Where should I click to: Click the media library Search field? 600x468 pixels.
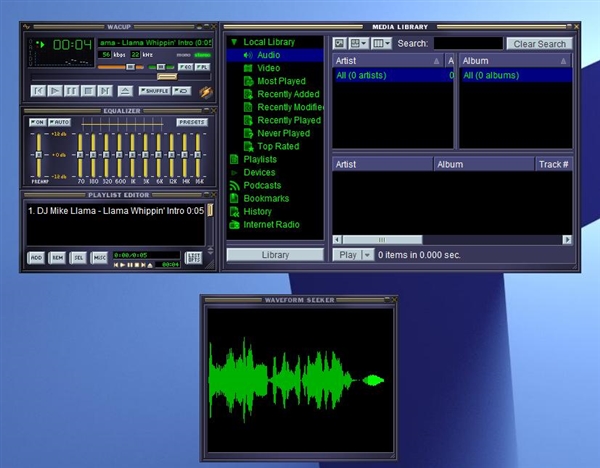click(467, 44)
